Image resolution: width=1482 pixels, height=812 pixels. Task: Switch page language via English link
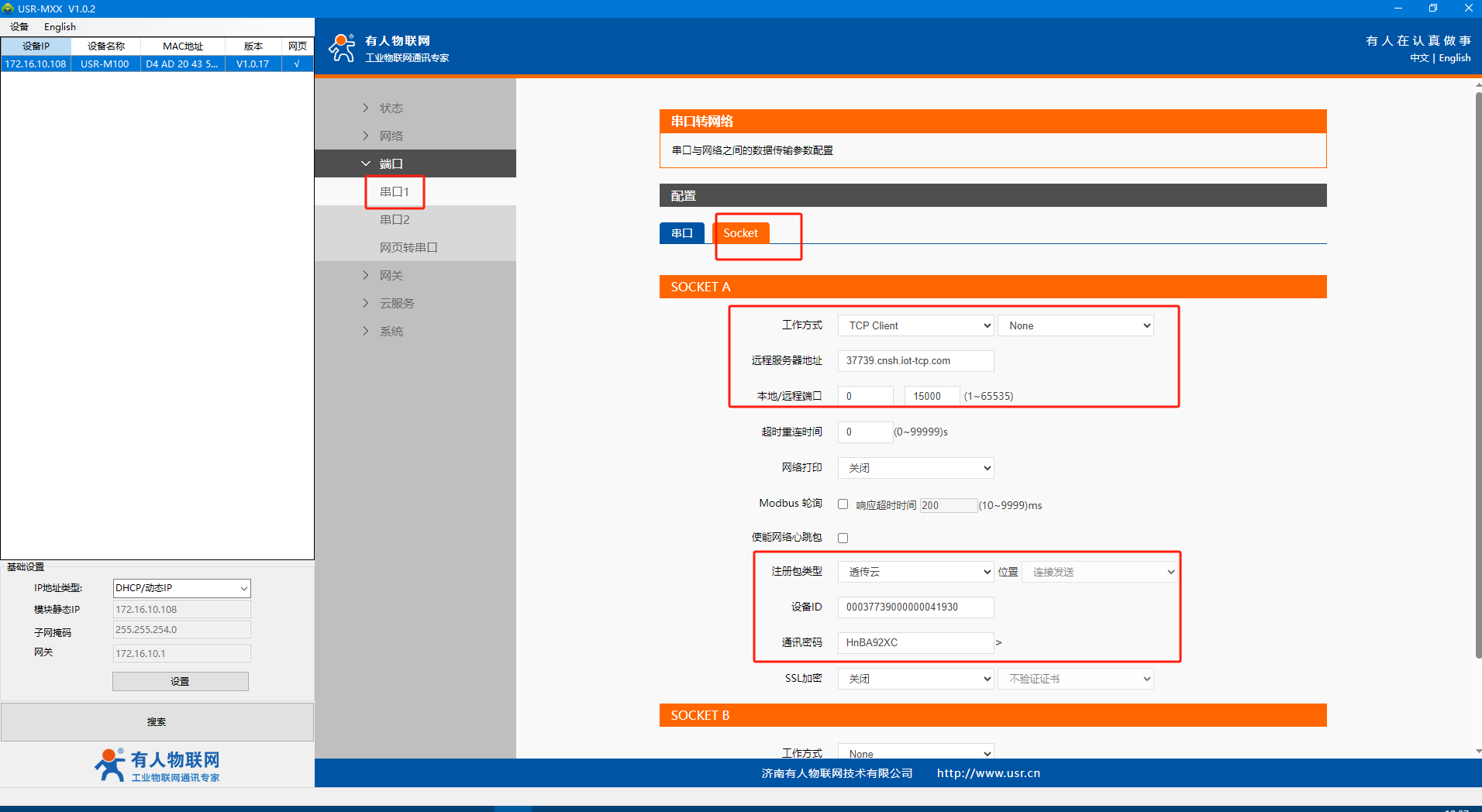coord(1454,58)
